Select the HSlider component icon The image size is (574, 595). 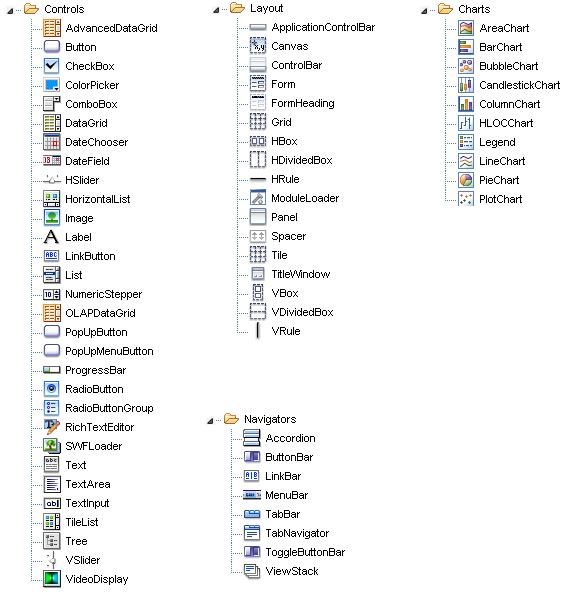coord(52,179)
